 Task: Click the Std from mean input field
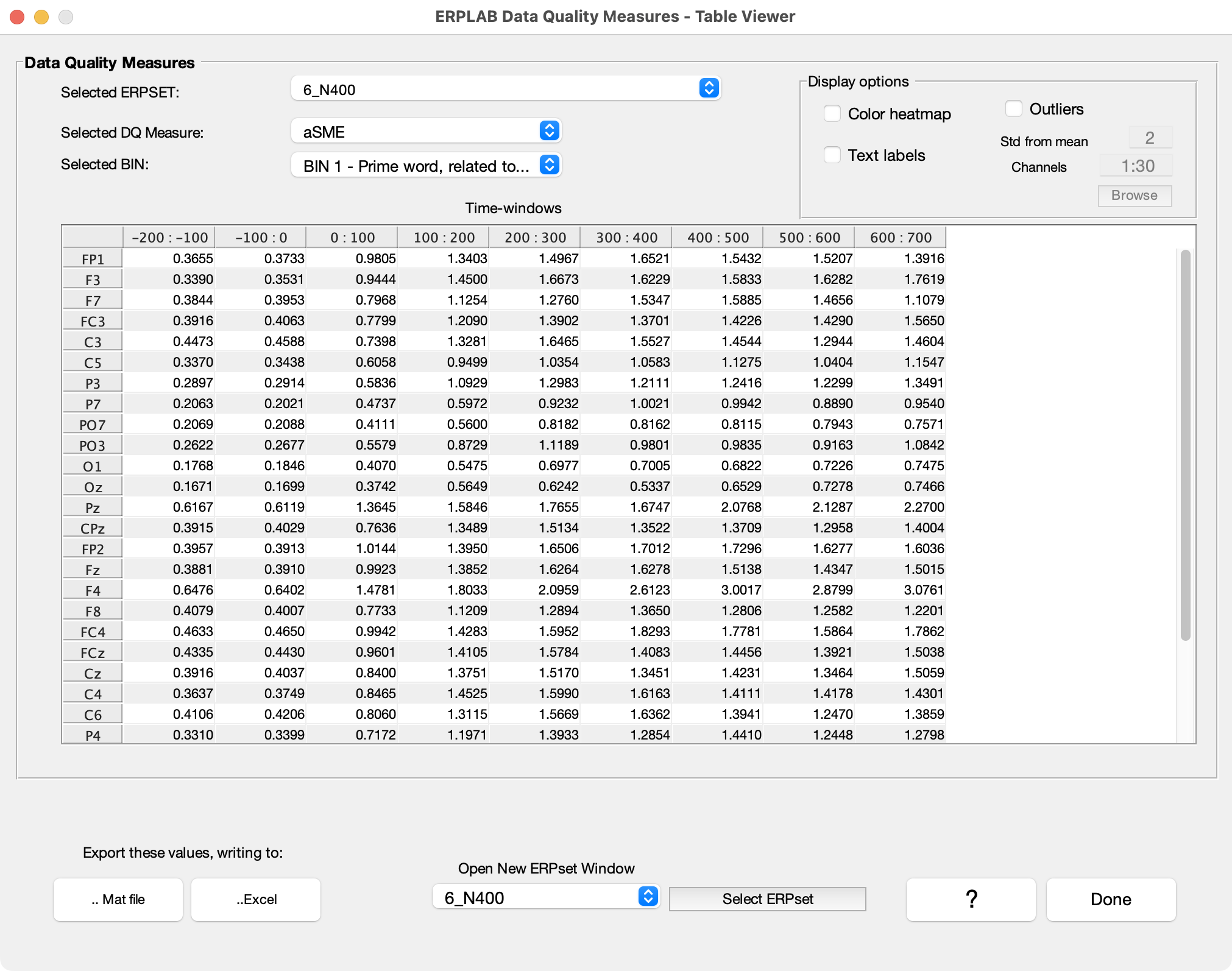click(1150, 138)
